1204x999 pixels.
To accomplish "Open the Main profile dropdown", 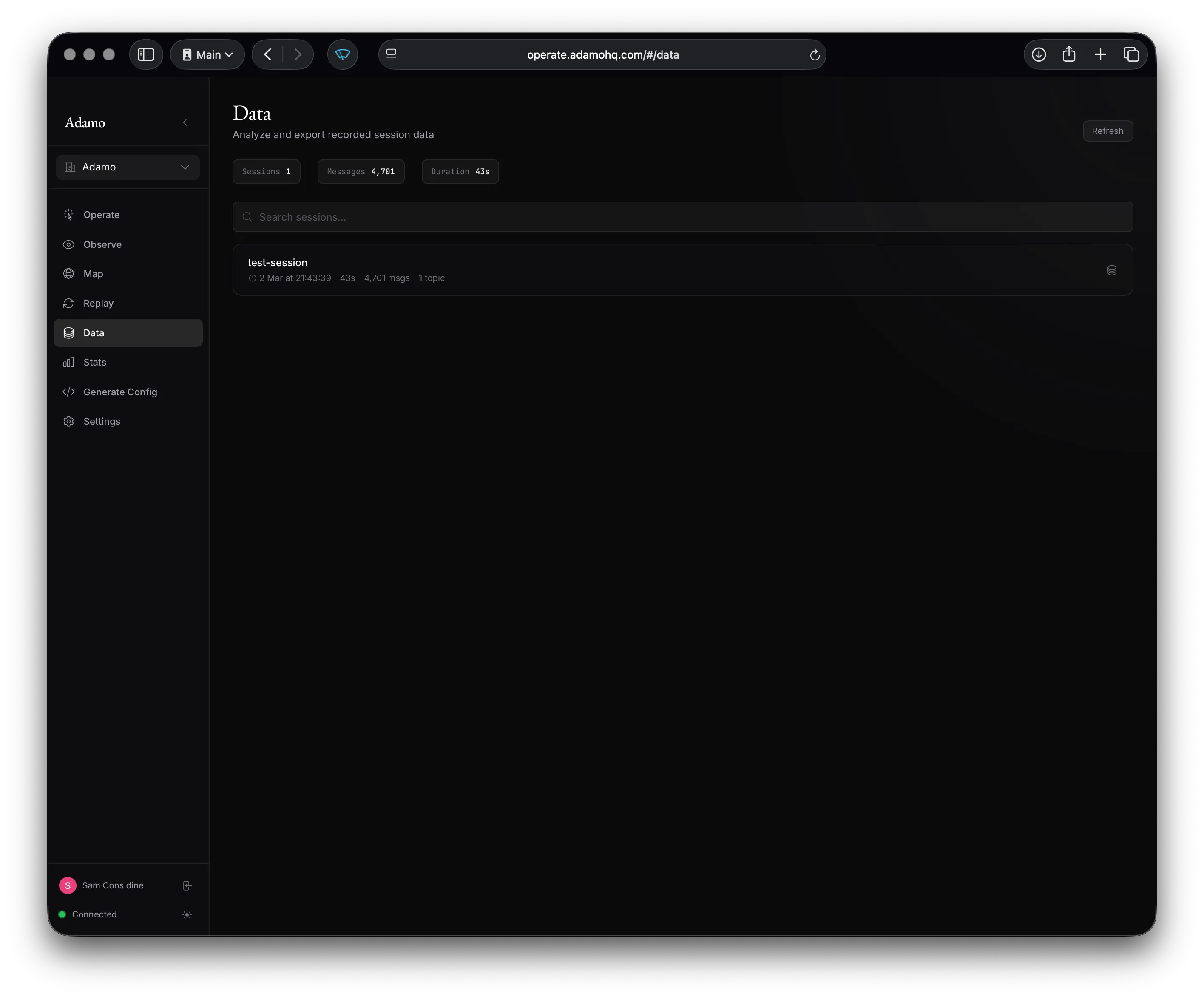I will (x=207, y=54).
